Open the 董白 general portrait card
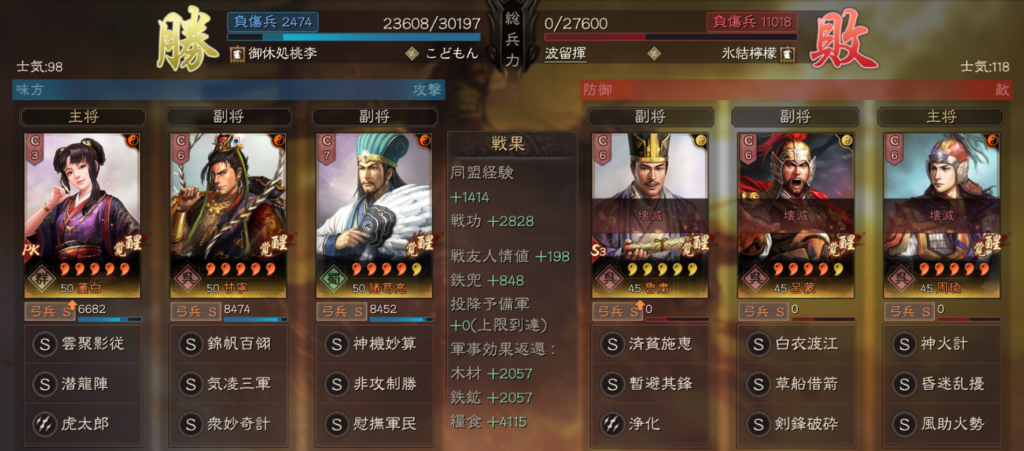This screenshot has height=451, width=1024. 82,215
